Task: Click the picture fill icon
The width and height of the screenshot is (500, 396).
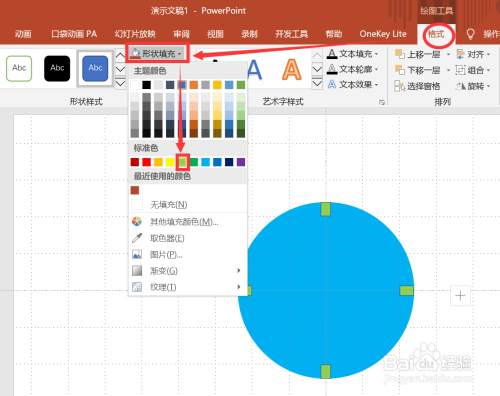Action: pyautogui.click(x=137, y=254)
